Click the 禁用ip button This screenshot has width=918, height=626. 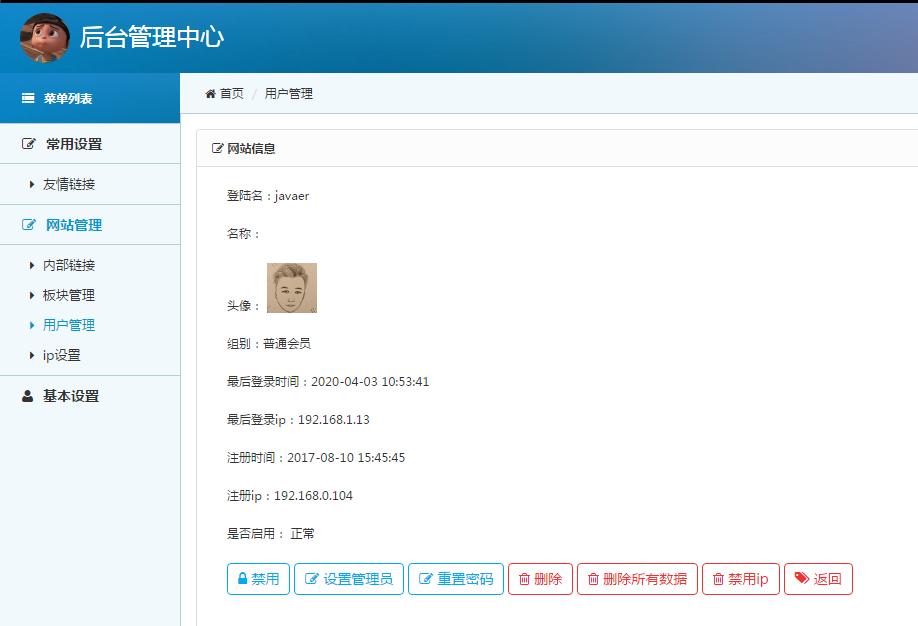(x=741, y=578)
